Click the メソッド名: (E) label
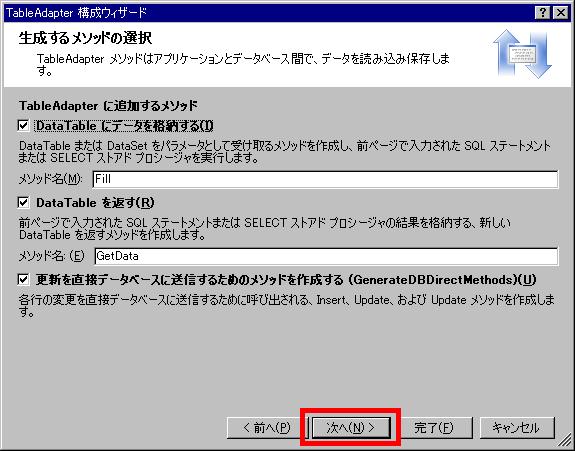The height and width of the screenshot is (451, 575). coord(52,256)
